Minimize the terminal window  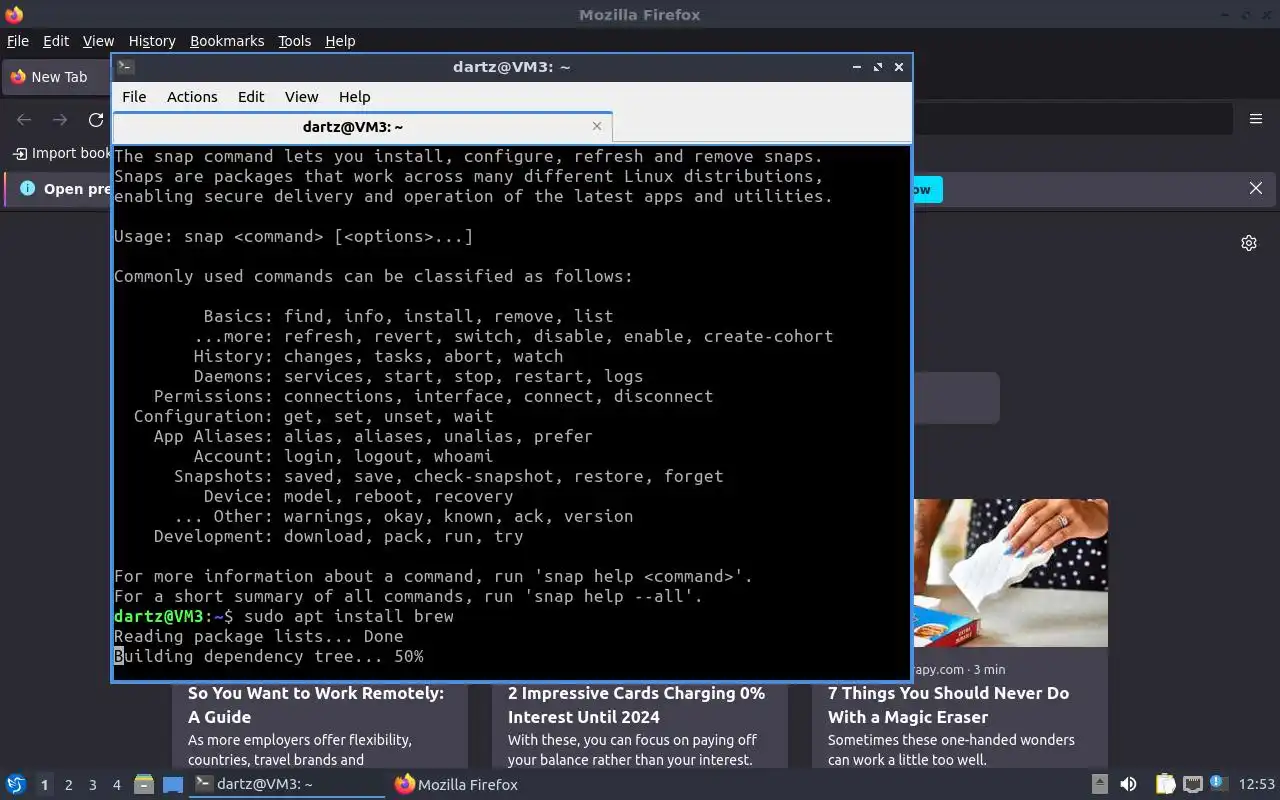pyautogui.click(x=857, y=67)
